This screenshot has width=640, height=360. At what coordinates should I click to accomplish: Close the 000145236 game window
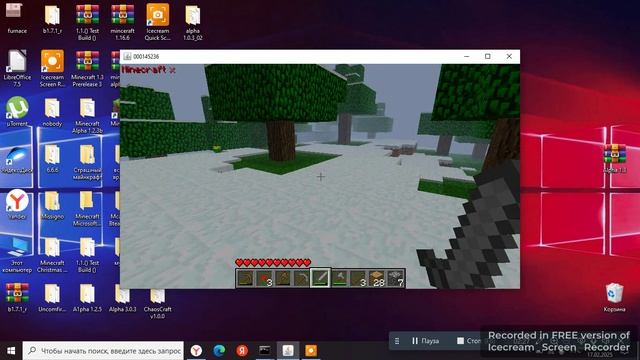(x=509, y=56)
